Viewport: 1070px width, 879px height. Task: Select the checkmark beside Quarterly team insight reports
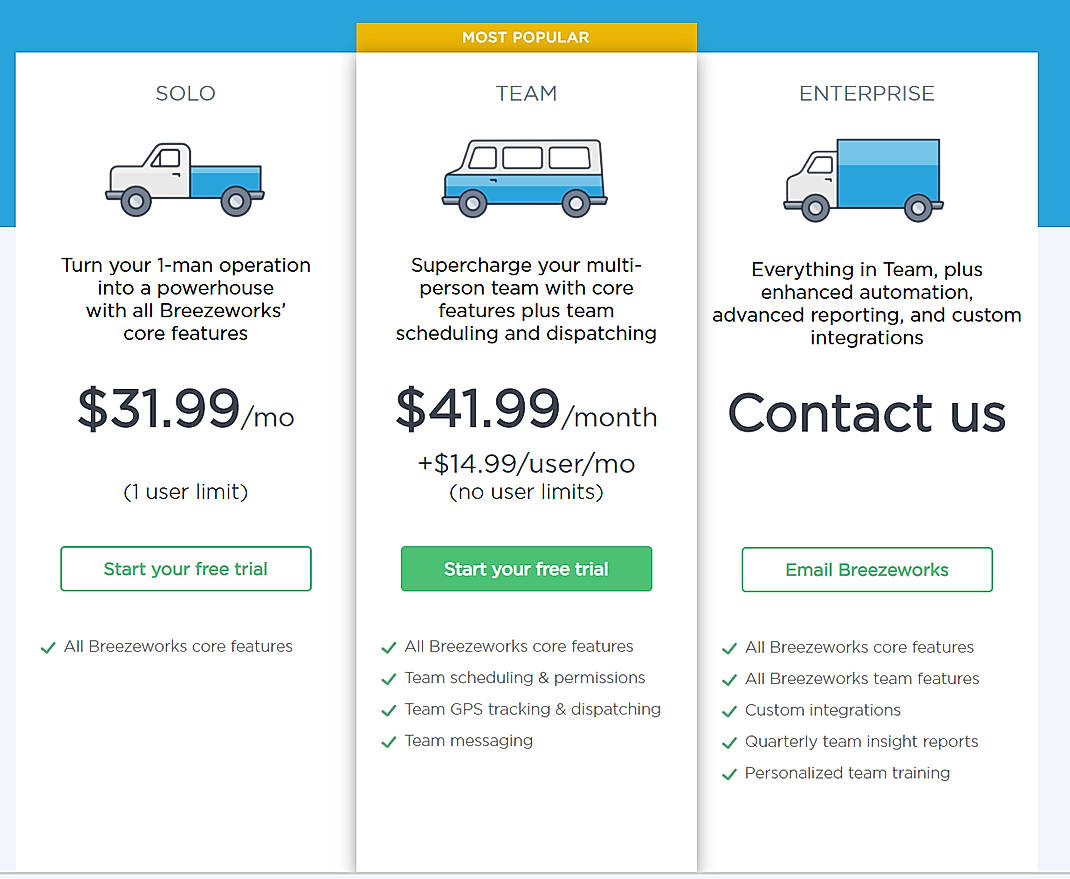729,742
